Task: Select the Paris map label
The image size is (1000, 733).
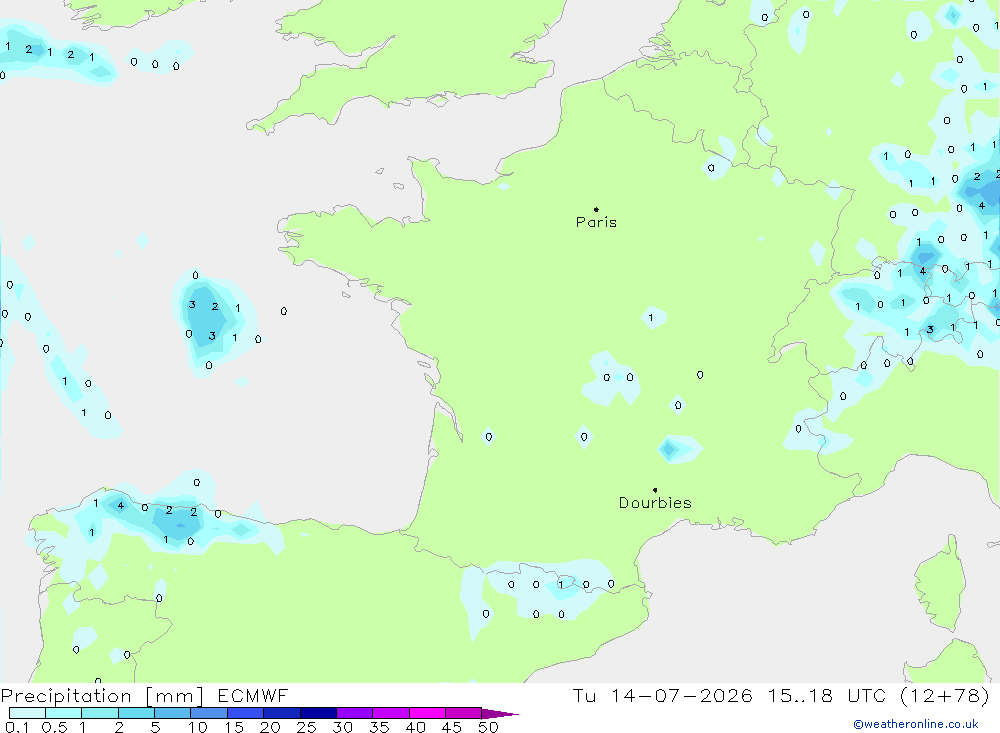Action: tap(596, 222)
